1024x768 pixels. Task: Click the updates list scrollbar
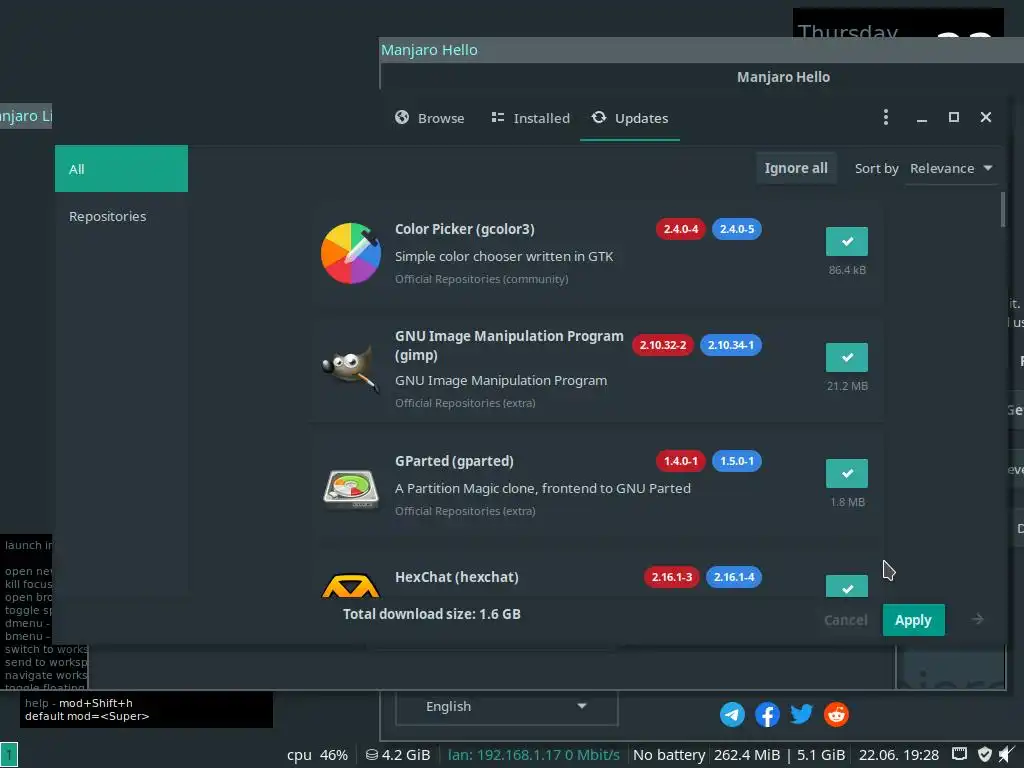point(1003,210)
